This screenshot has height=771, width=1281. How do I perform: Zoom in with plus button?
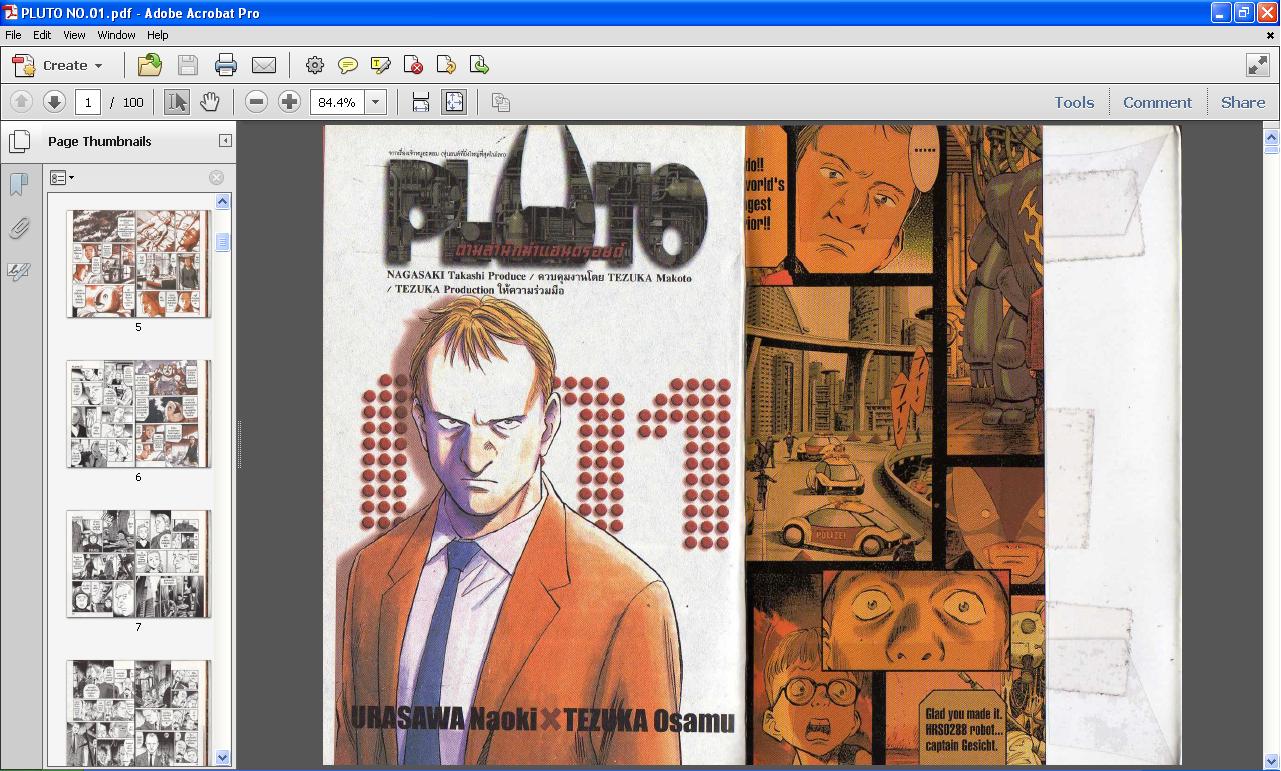coord(289,102)
